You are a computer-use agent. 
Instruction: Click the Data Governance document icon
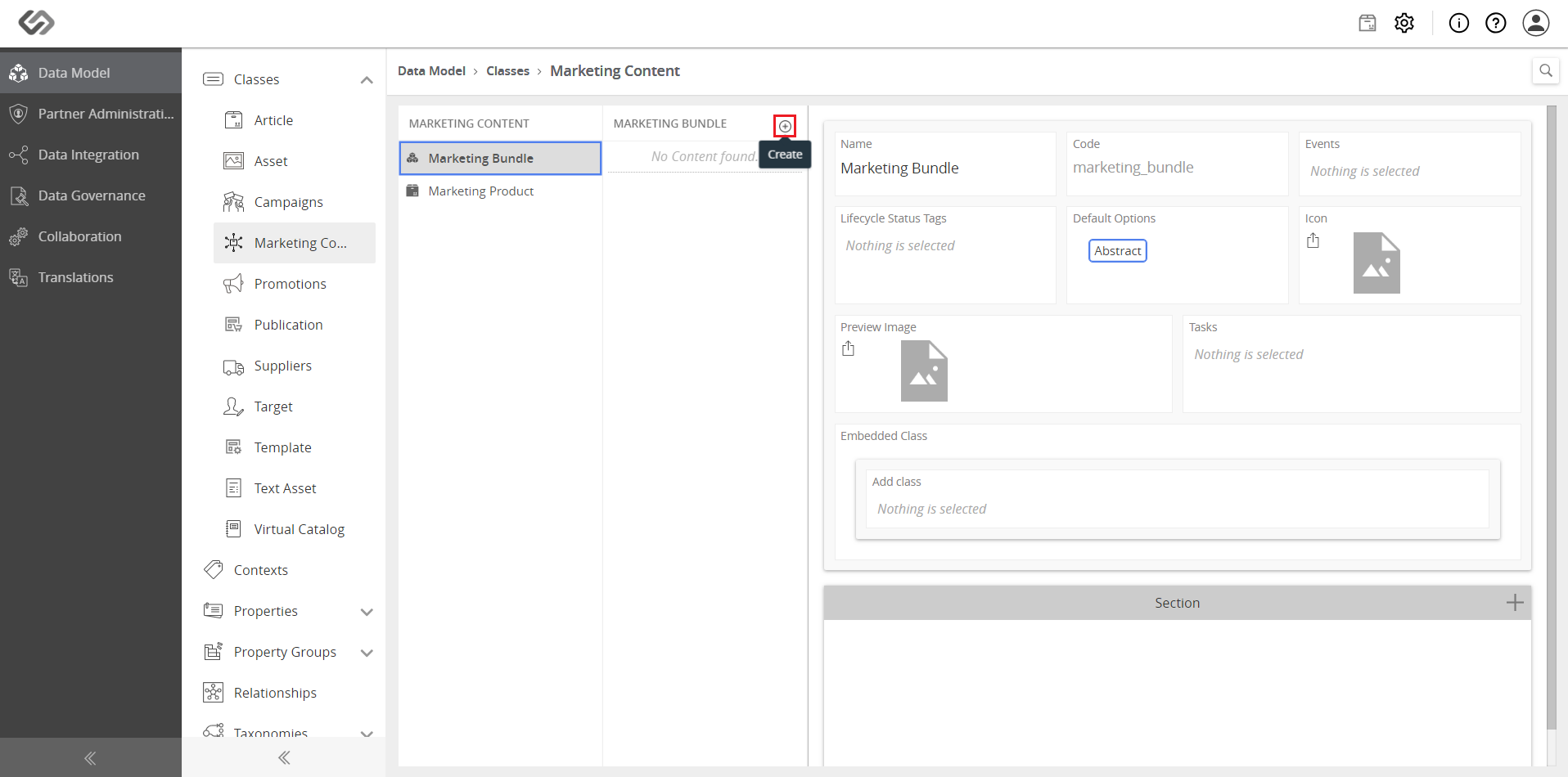19,195
